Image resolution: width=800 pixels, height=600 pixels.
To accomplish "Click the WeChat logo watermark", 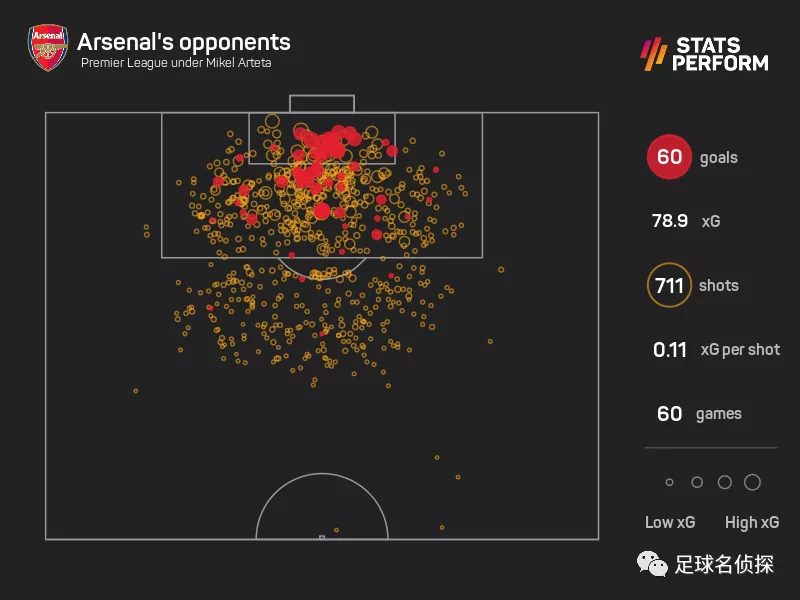I will pyautogui.click(x=652, y=564).
